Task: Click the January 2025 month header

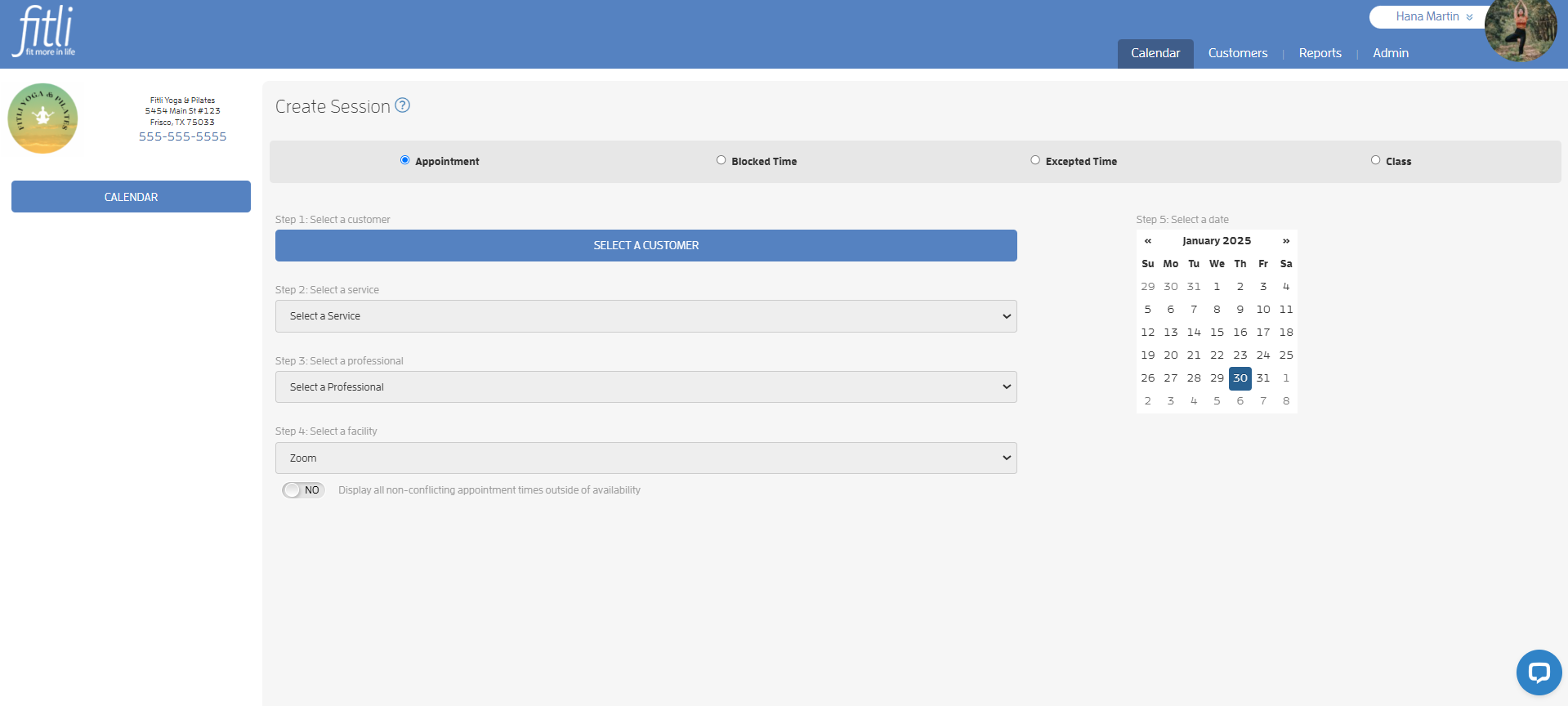Action: coord(1217,241)
